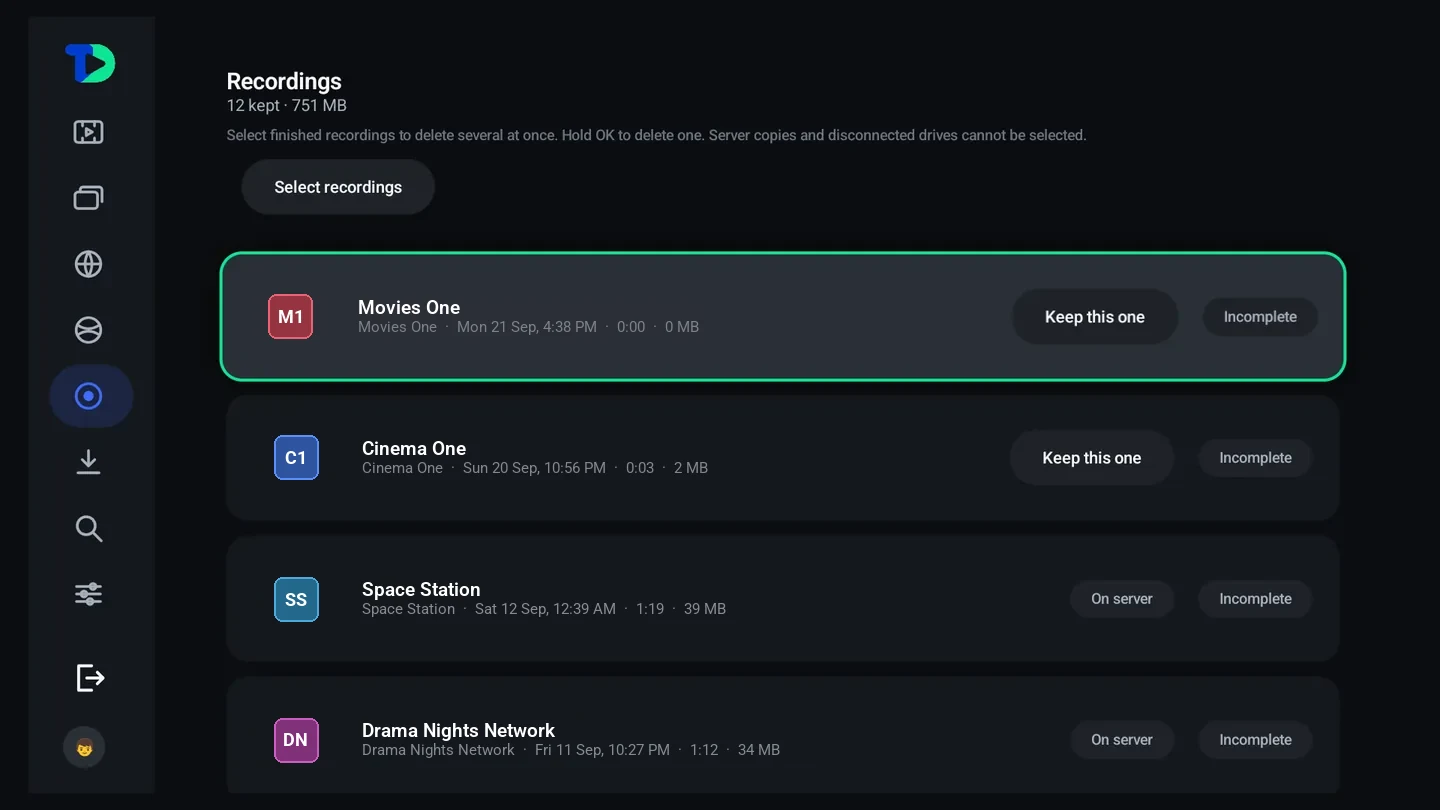Open the sports ball icon section

[x=89, y=330]
